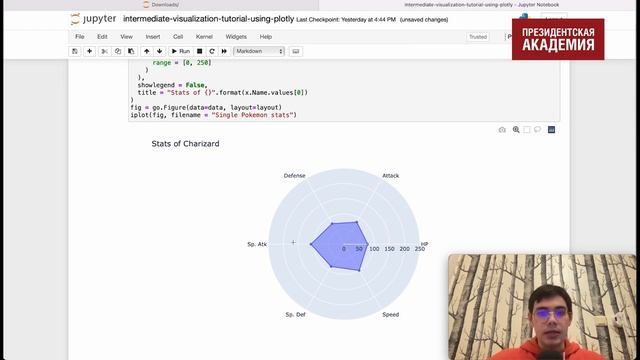Select the lasso select tool in plot modebar

tap(537, 130)
